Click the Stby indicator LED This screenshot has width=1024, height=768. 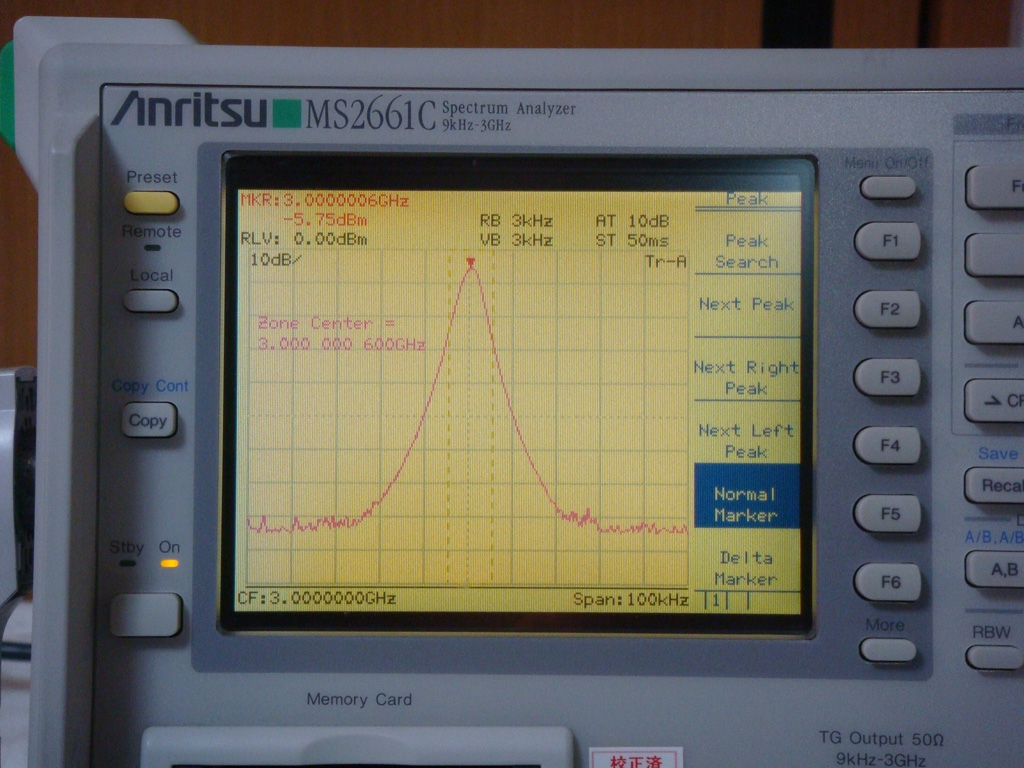pos(128,563)
